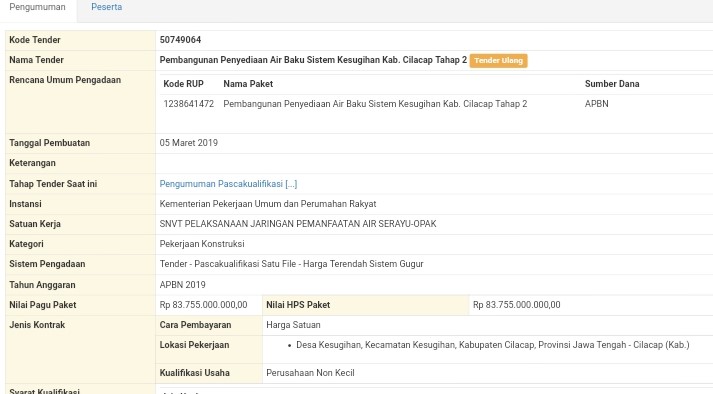Click the Rencana Umum Pengadaan label
The height and width of the screenshot is (394, 713).
pos(65,80)
